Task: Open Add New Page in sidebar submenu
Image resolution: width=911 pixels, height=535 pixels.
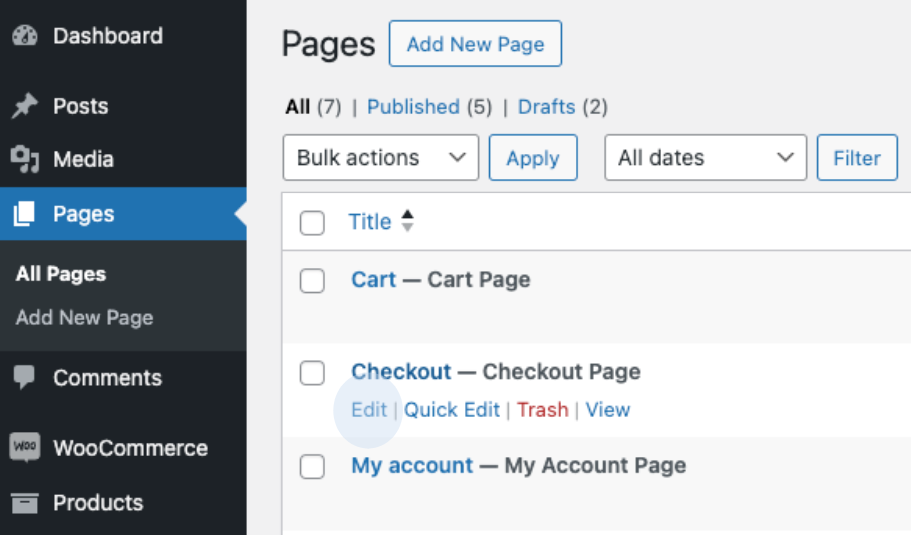Action: pos(85,318)
